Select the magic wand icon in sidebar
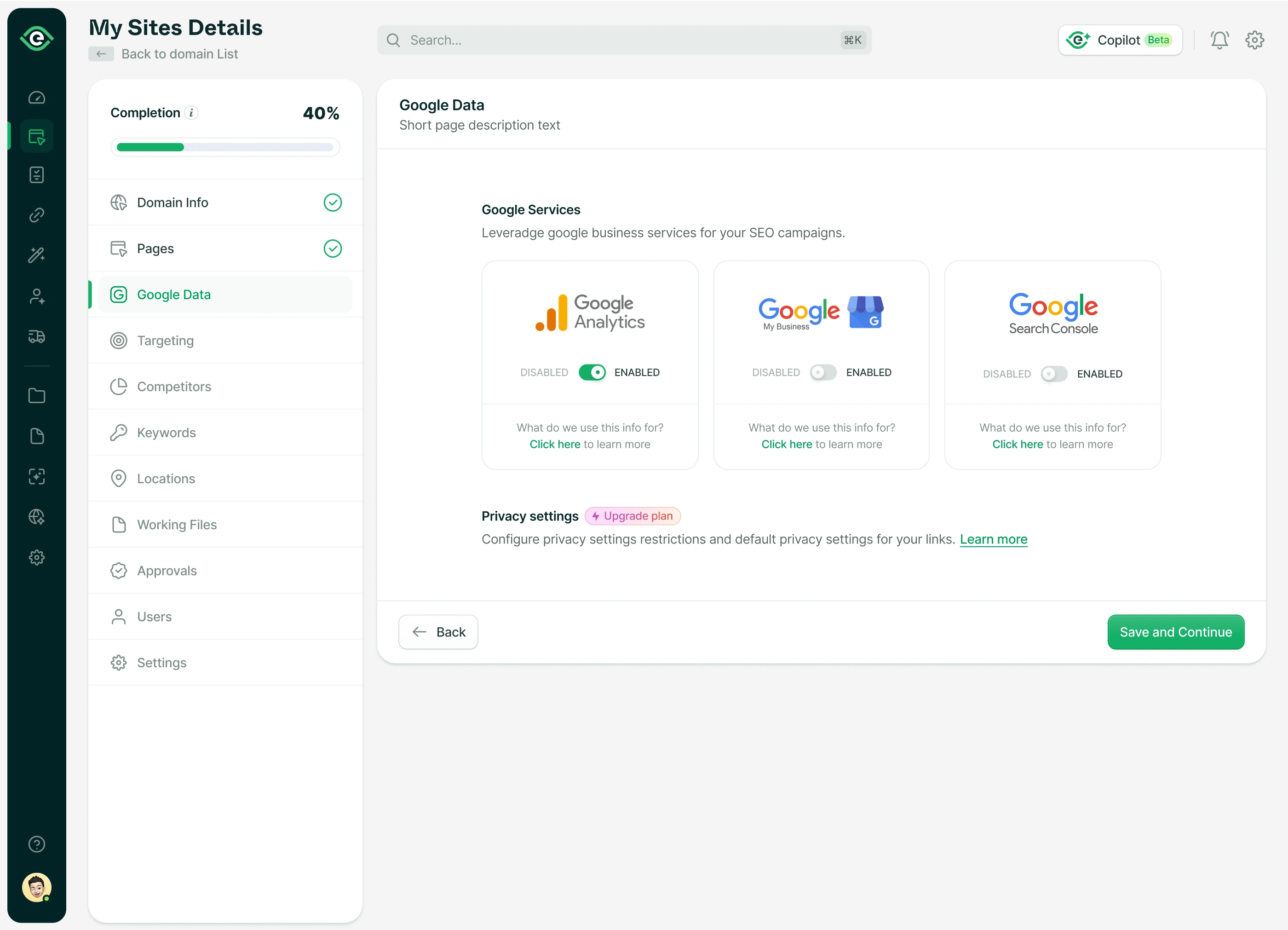This screenshot has width=1288, height=930. click(x=37, y=255)
